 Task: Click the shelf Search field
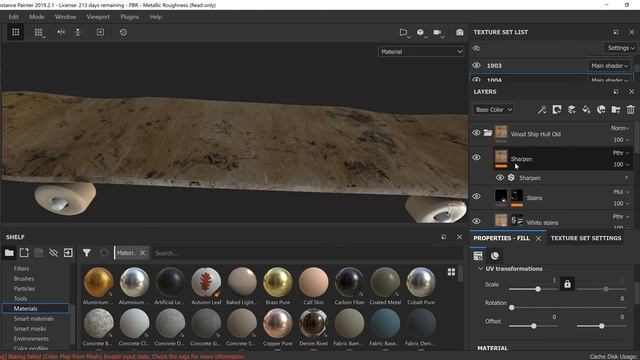pos(307,253)
